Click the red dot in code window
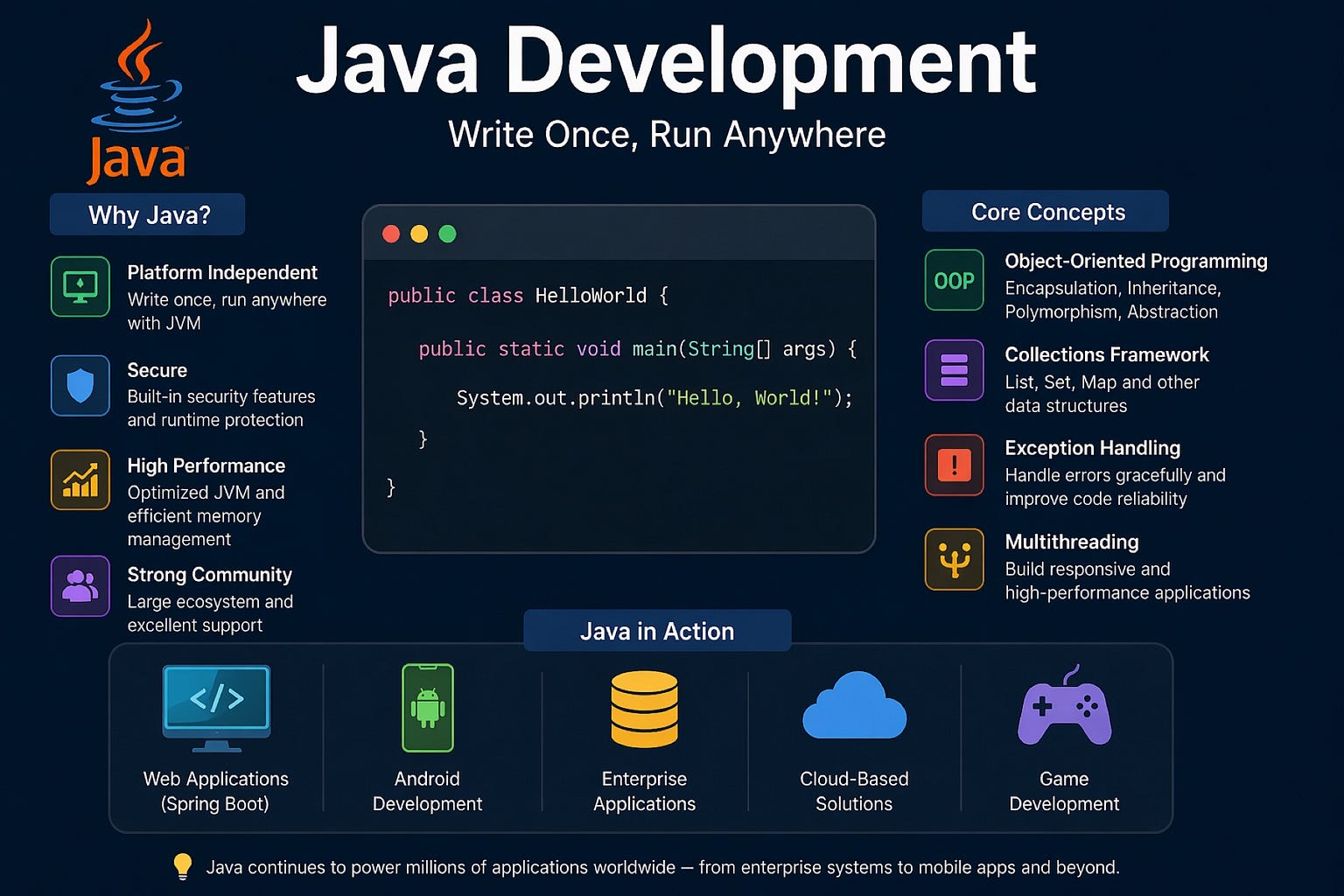The height and width of the screenshot is (896, 1344). 391,234
